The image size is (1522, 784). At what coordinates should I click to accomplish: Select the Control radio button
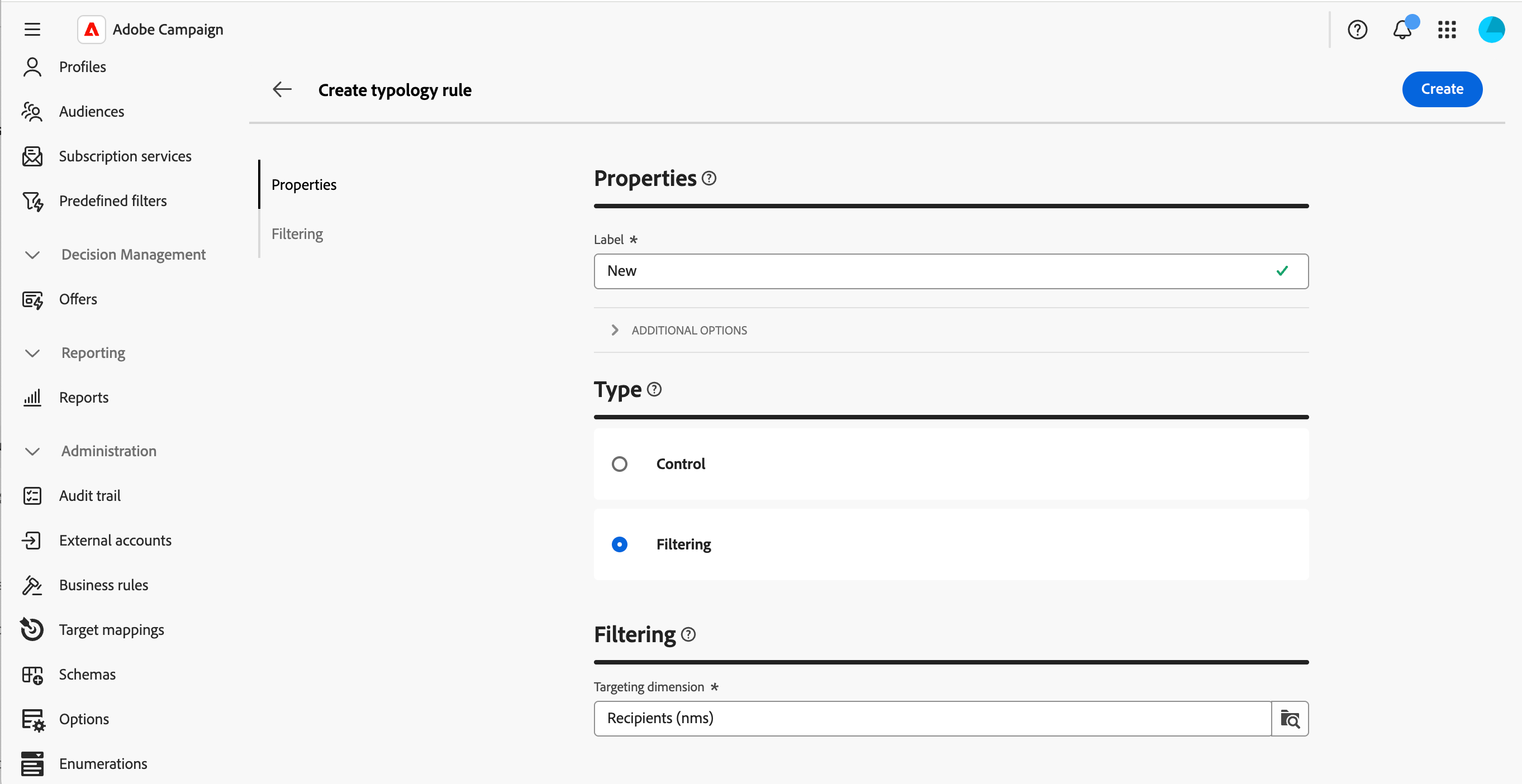tap(619, 464)
